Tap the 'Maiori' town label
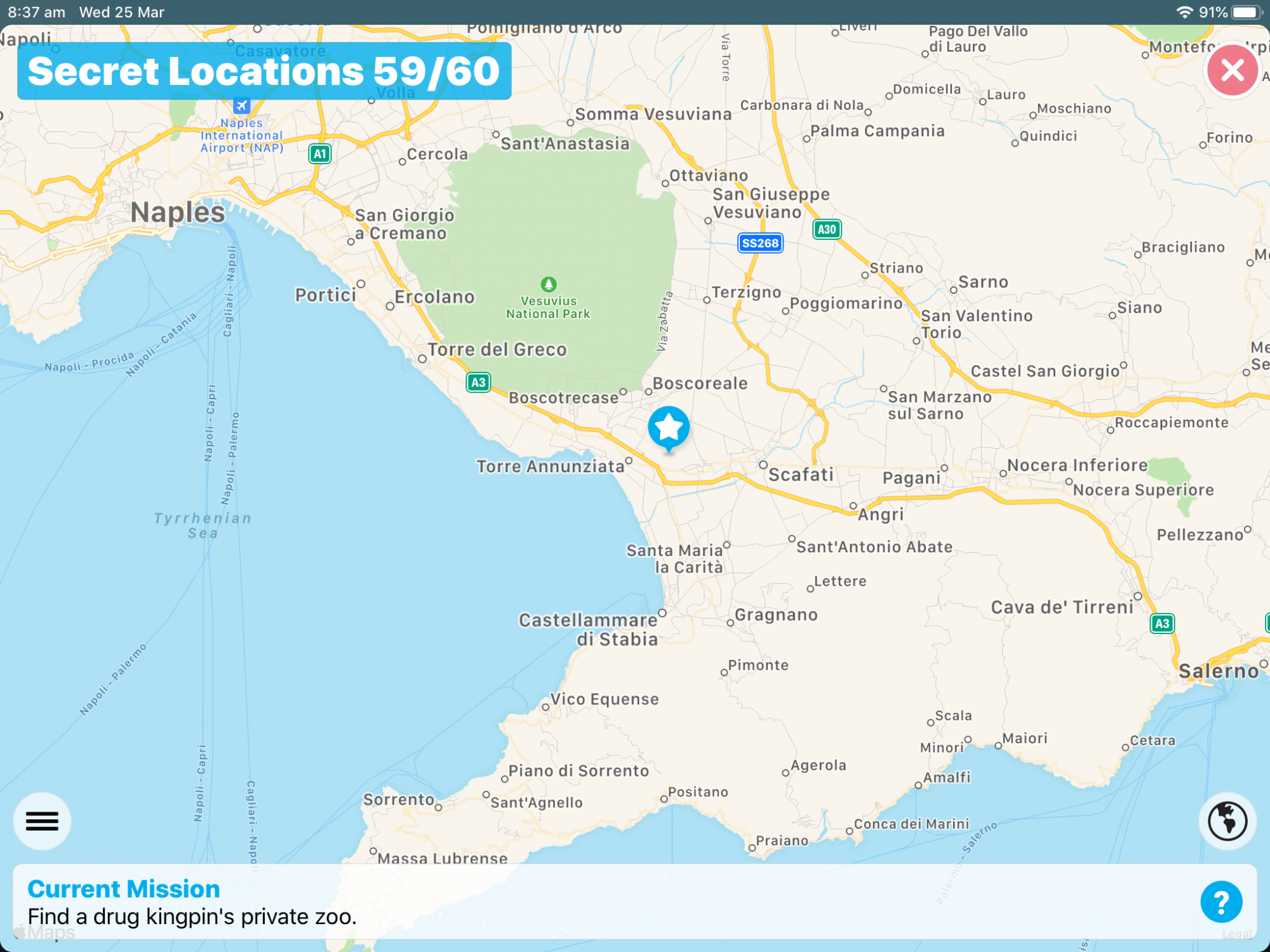 1025,738
